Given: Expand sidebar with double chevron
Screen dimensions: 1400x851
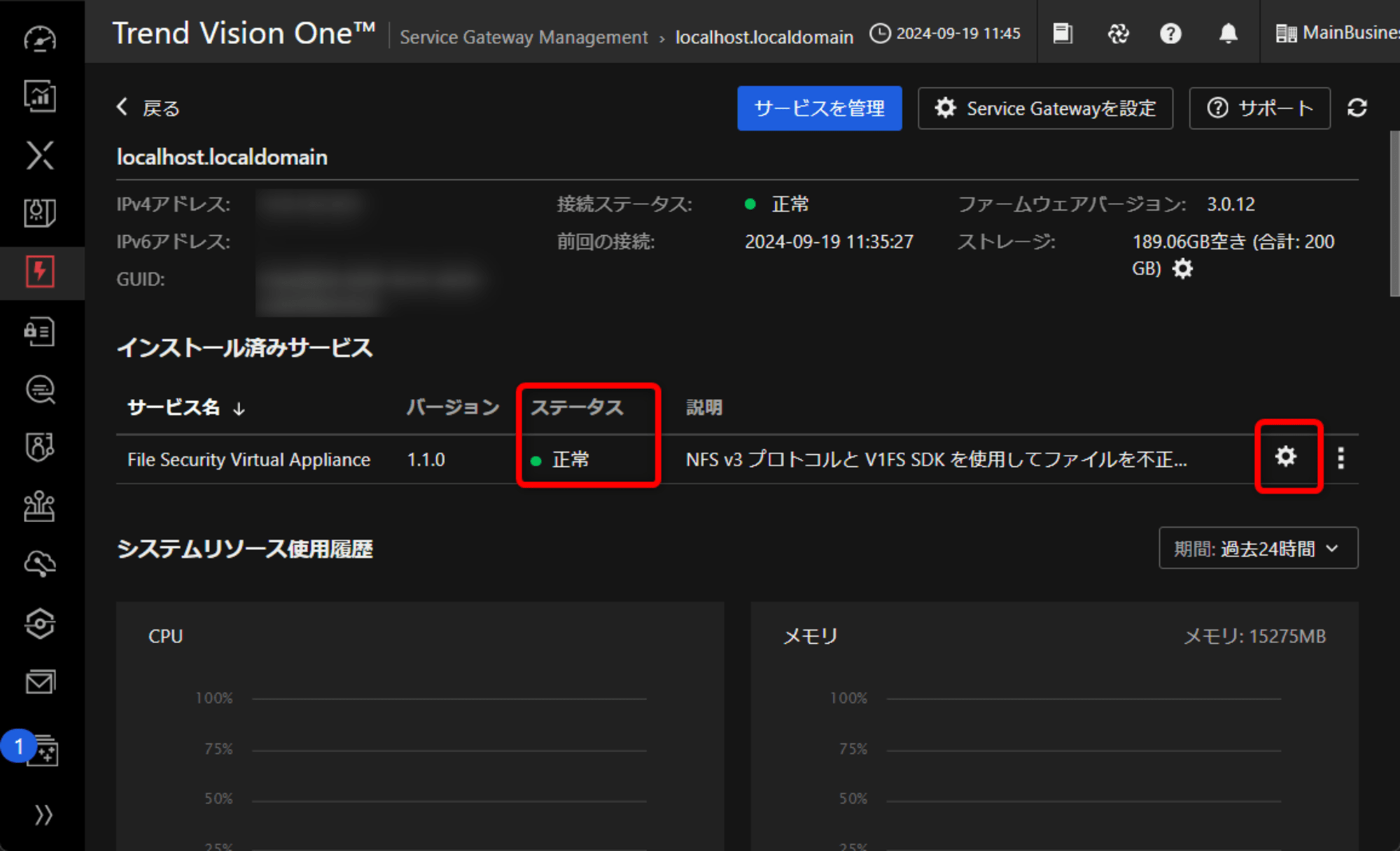Looking at the screenshot, I should pos(43,815).
